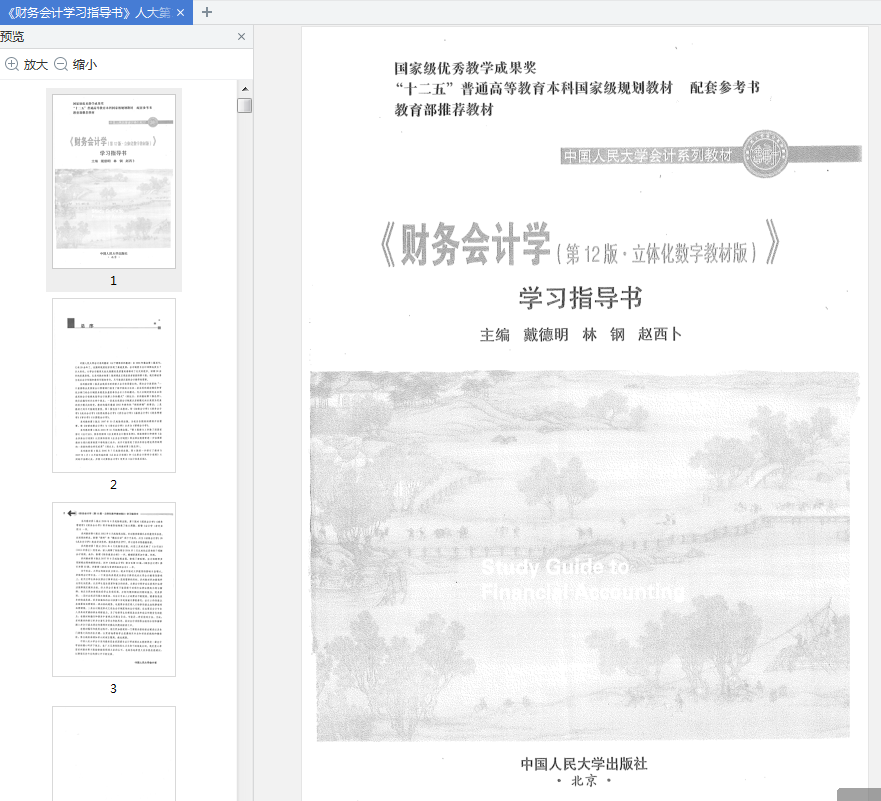
Task: Click page number 3 label under thumbnail
Action: click(113, 688)
